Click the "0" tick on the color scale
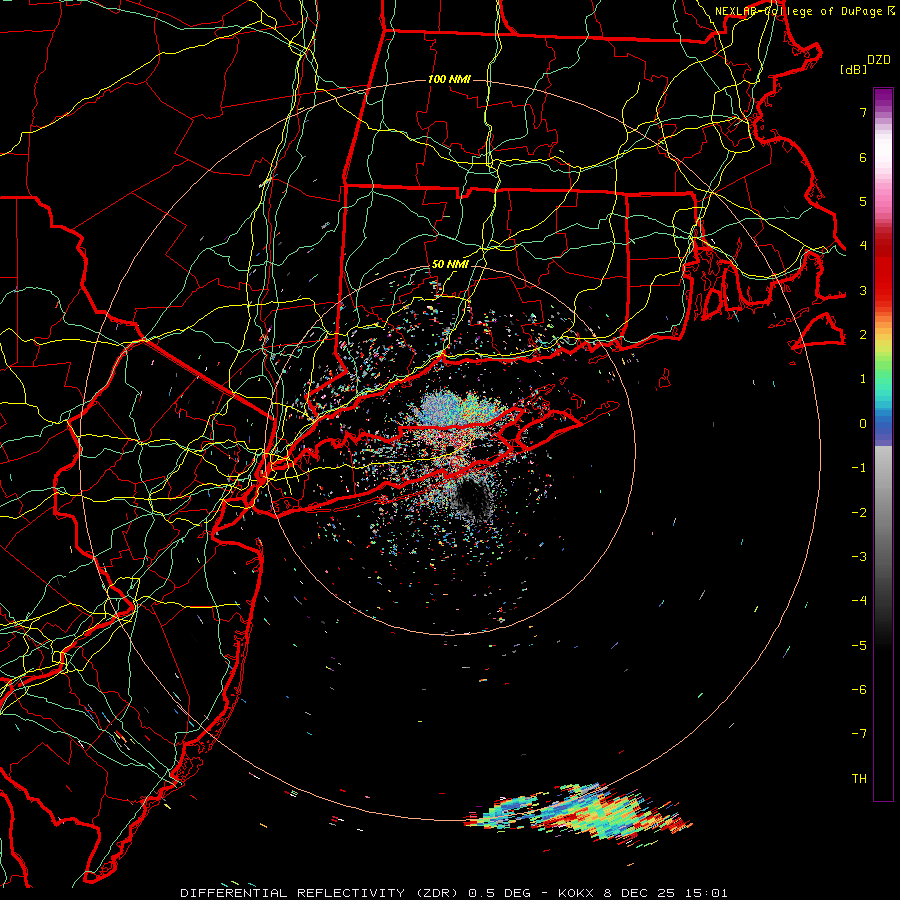Image resolution: width=900 pixels, height=900 pixels. pos(863,424)
